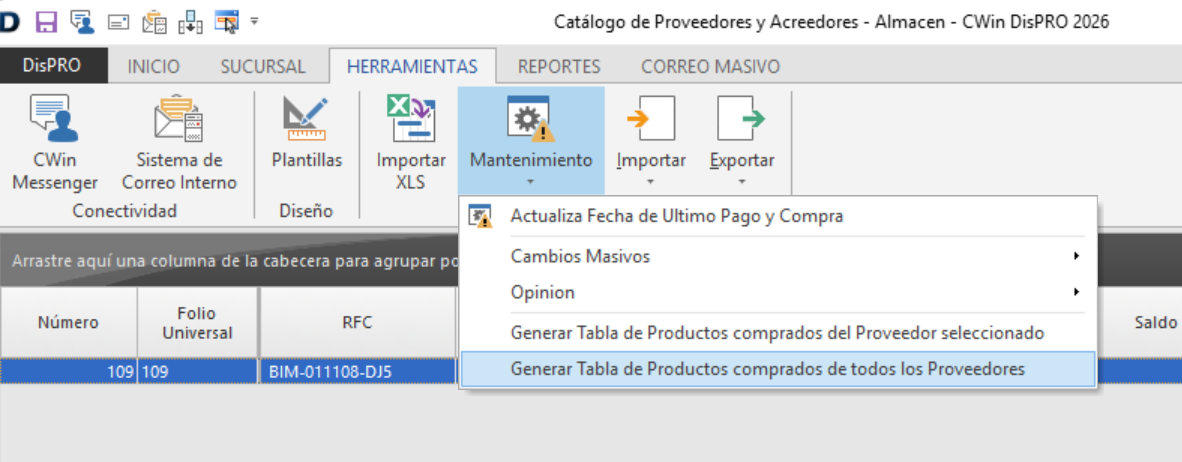Switch to the REPORTES tab
1182x462 pixels.
[559, 66]
